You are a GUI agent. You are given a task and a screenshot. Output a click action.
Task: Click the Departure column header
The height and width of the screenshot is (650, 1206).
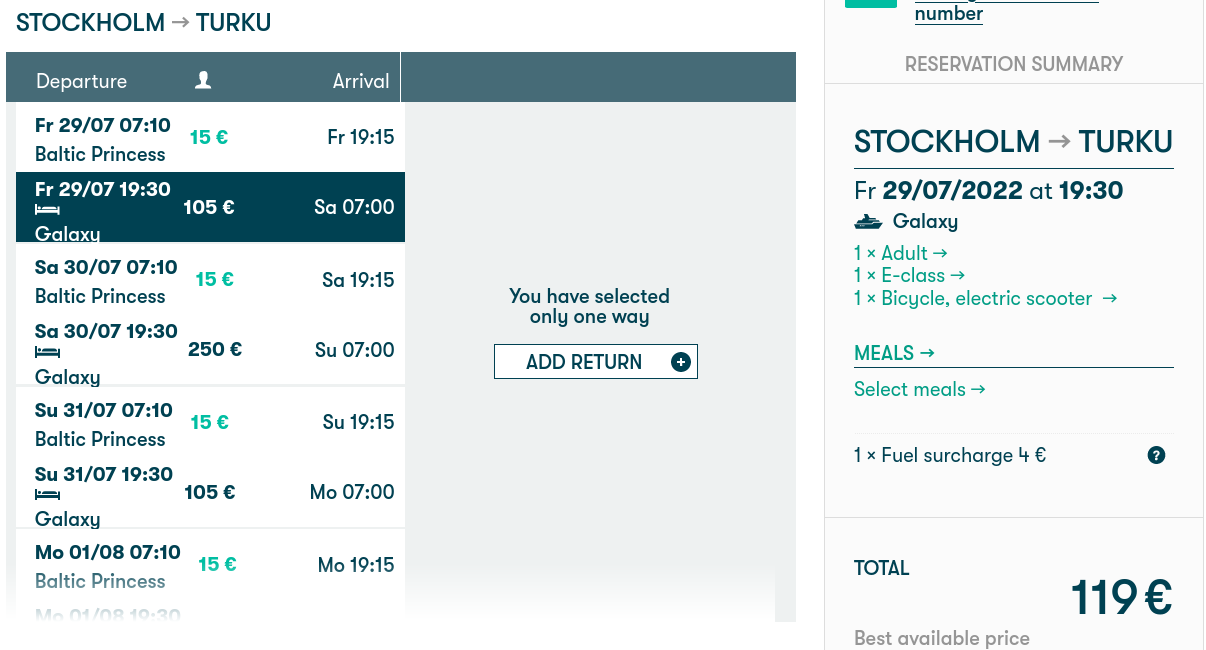pyautogui.click(x=82, y=81)
